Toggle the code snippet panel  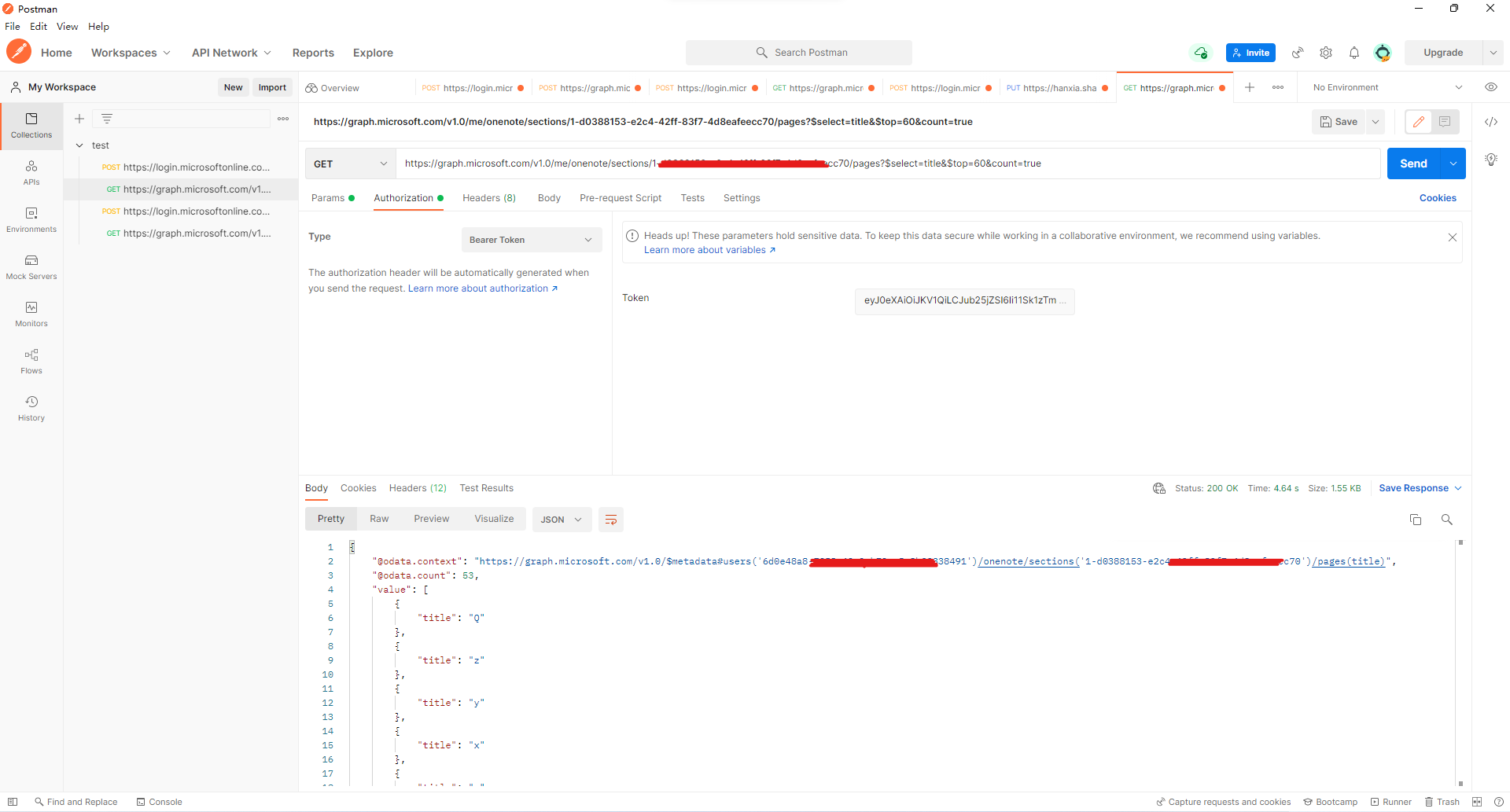pos(1490,122)
